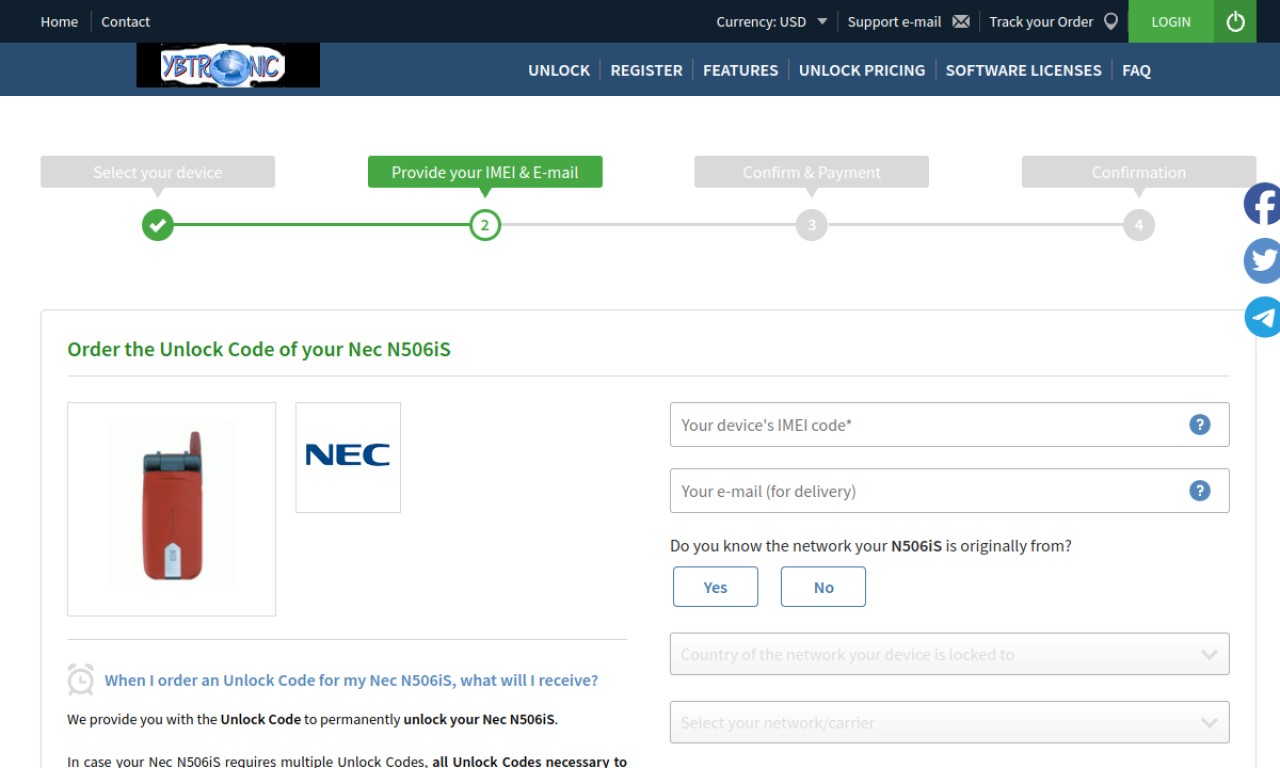Expand the Select your network/carrier dropdown
The width and height of the screenshot is (1280, 768).
(x=949, y=722)
